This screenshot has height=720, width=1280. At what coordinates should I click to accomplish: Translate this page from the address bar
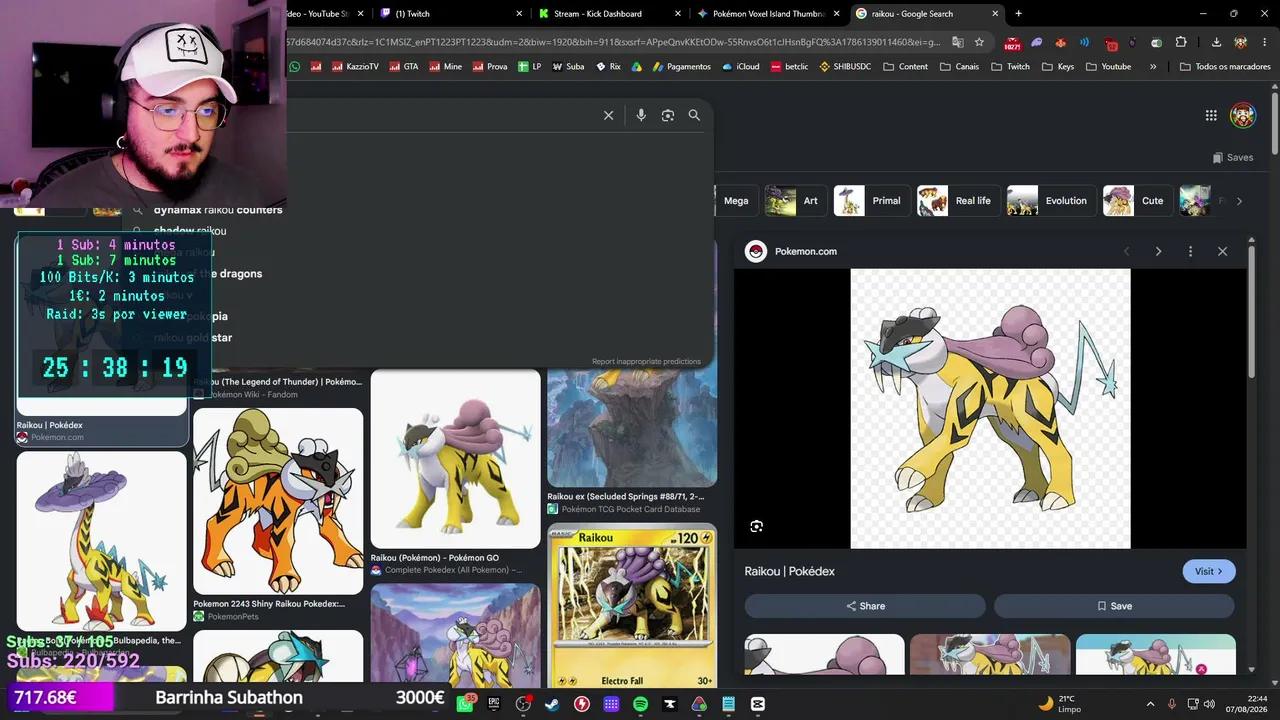point(957,42)
